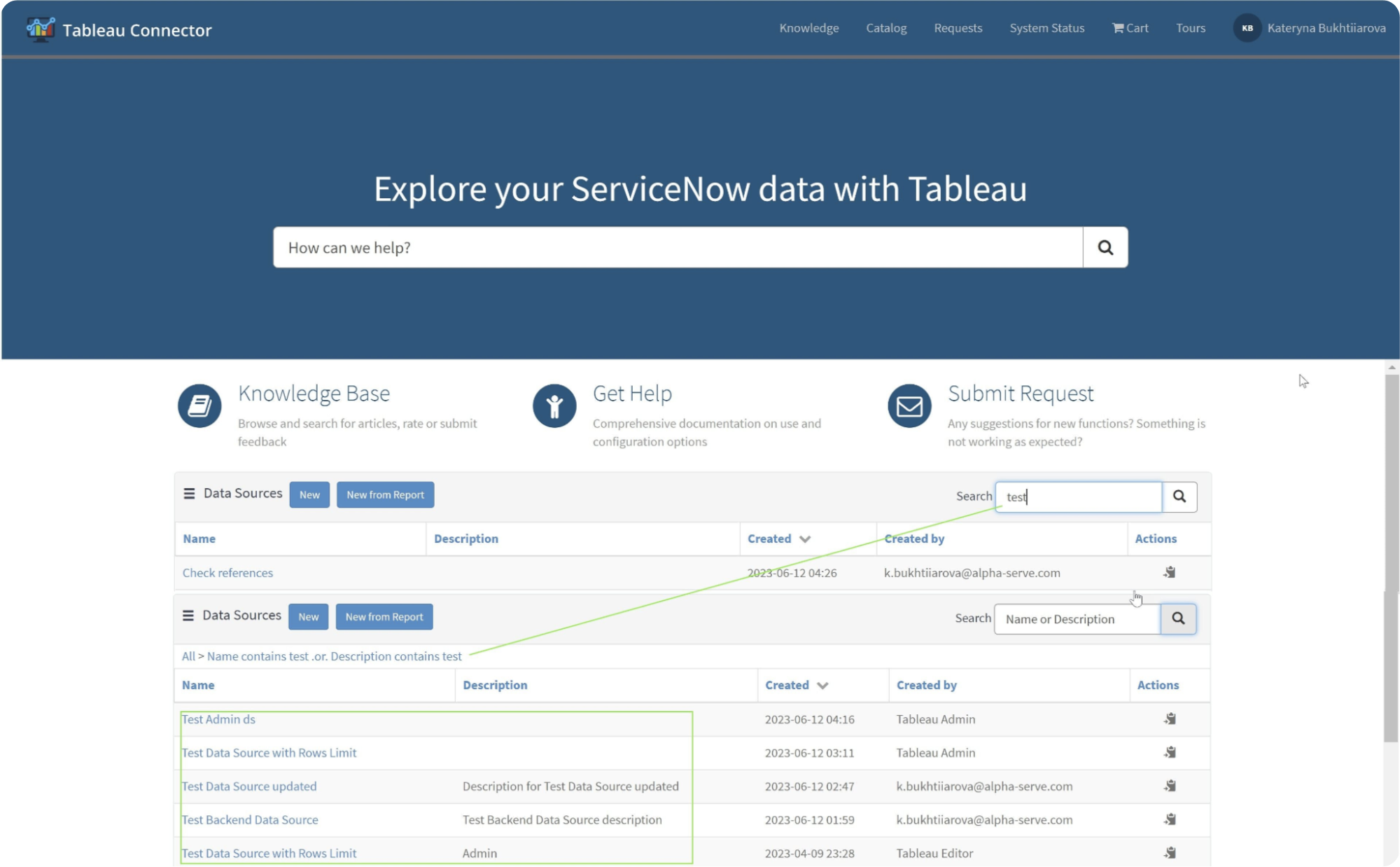
Task: Click the Admin description cell
Action: (x=479, y=853)
